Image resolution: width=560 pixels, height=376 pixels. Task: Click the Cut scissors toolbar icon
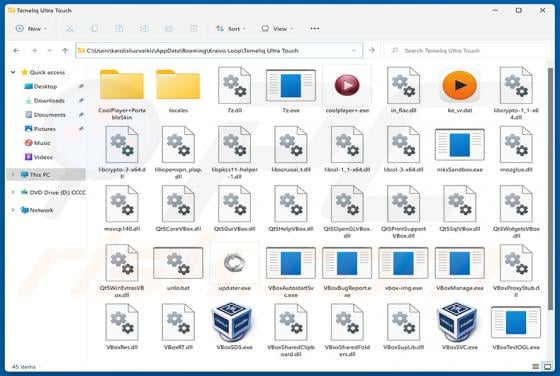(x=69, y=29)
